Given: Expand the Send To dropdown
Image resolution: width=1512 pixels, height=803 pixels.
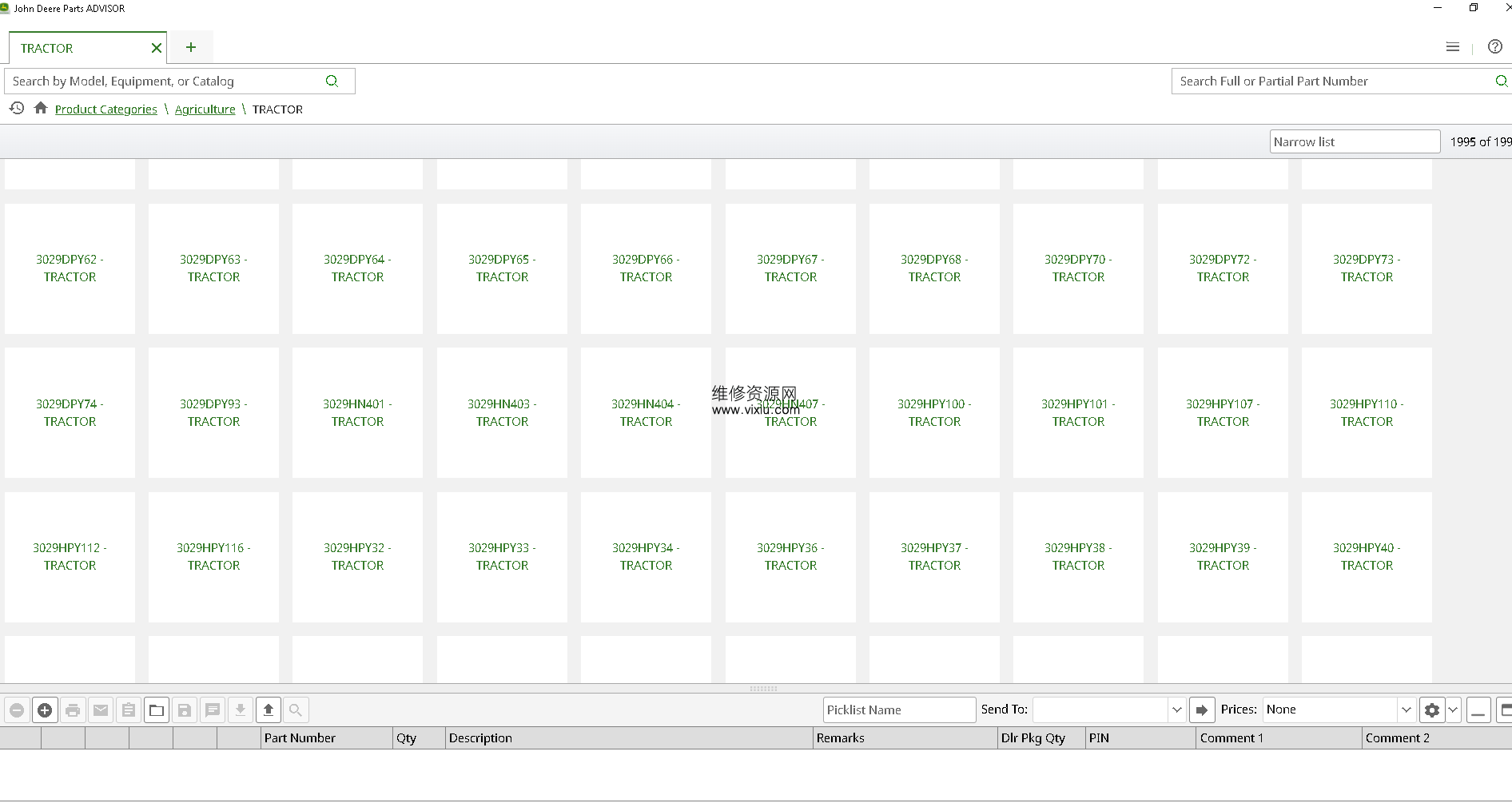Looking at the screenshot, I should (x=1176, y=710).
